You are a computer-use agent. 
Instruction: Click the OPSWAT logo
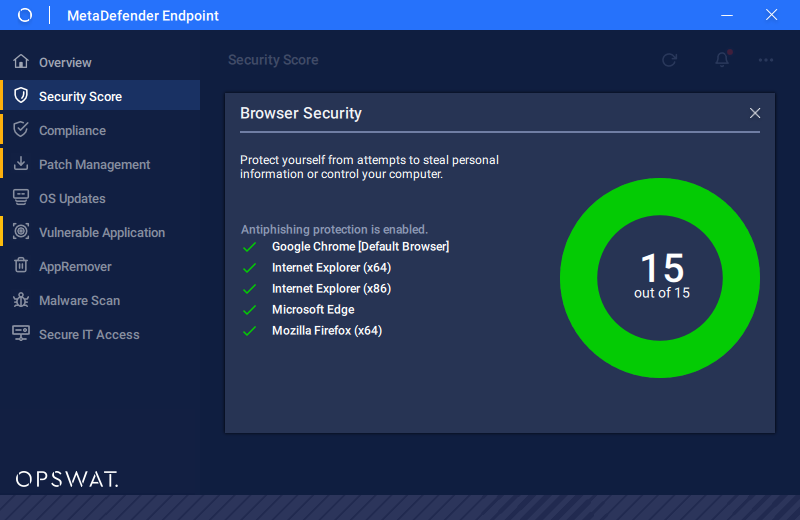[67, 479]
